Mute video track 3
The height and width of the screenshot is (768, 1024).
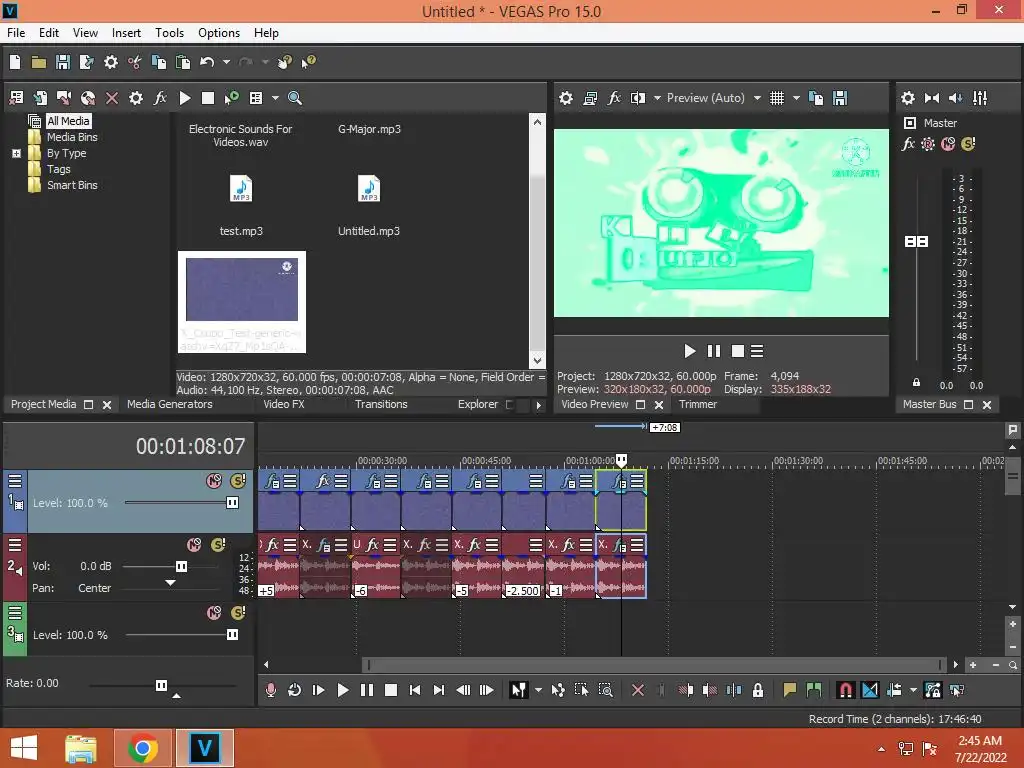pos(214,613)
